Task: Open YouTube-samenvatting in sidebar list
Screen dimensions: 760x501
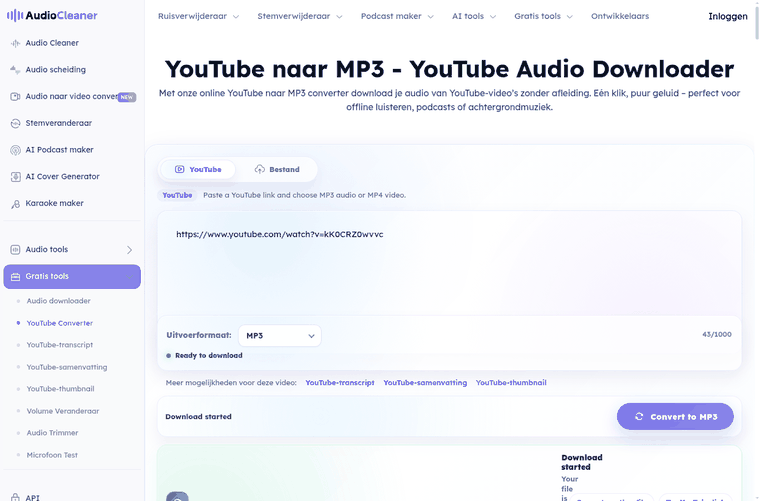Action: point(67,367)
